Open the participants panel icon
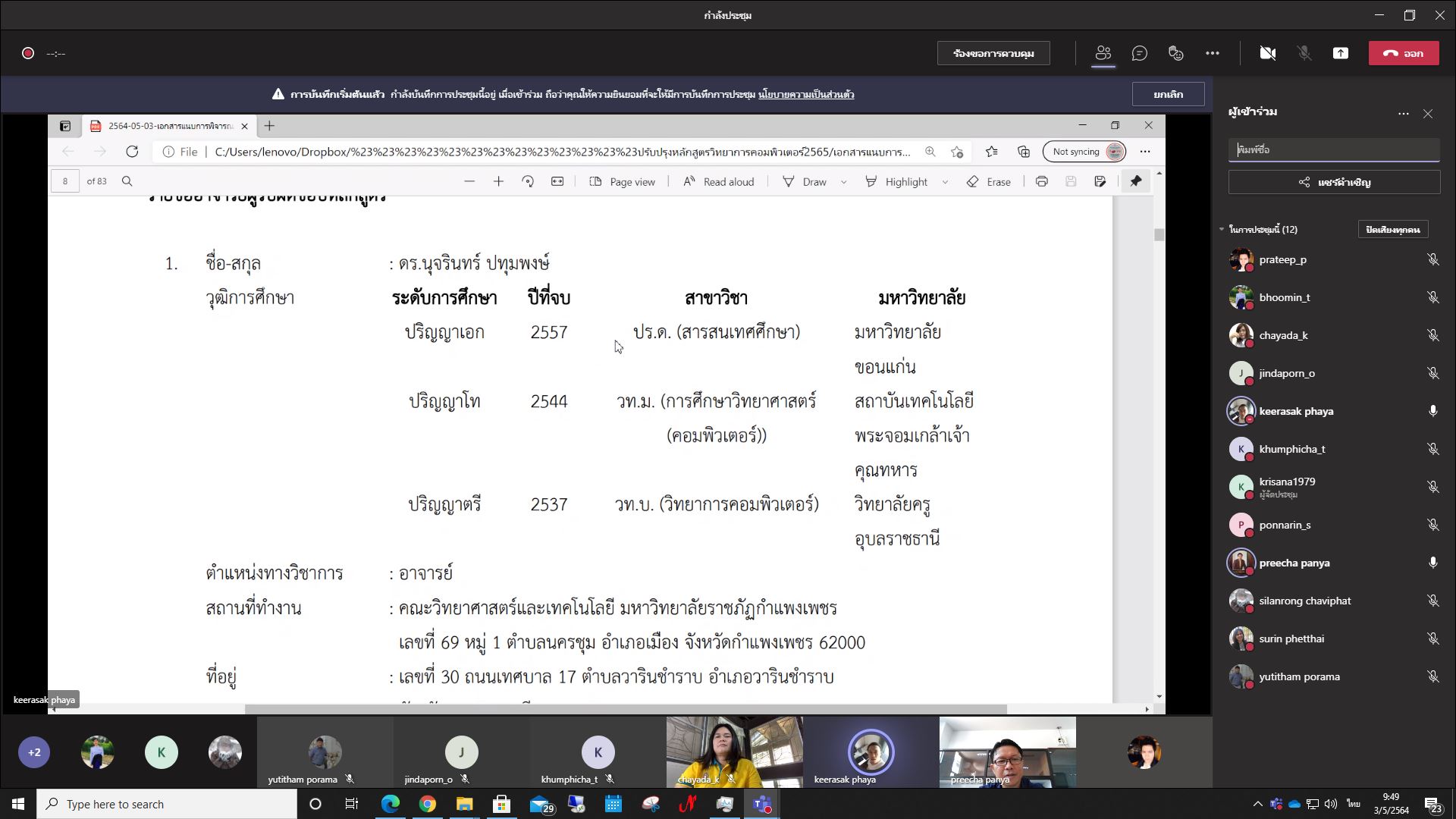This screenshot has width=1456, height=819. coord(1103,53)
